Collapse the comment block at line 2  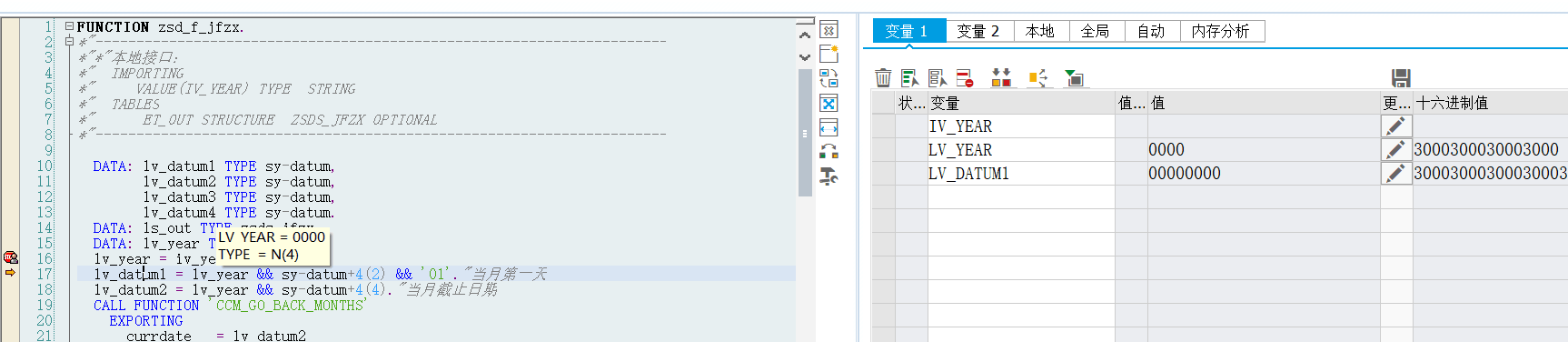point(70,42)
